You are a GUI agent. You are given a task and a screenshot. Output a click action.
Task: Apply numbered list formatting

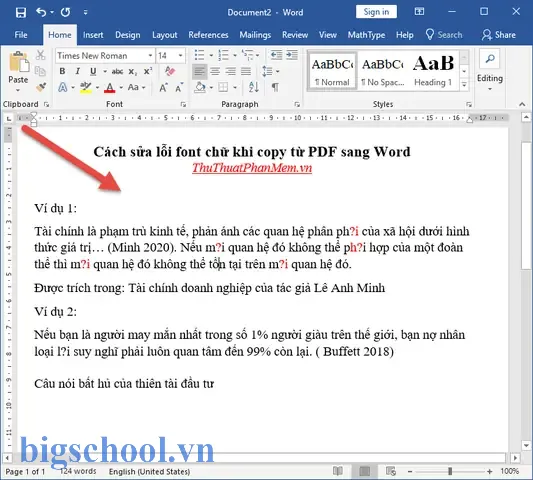223,55
